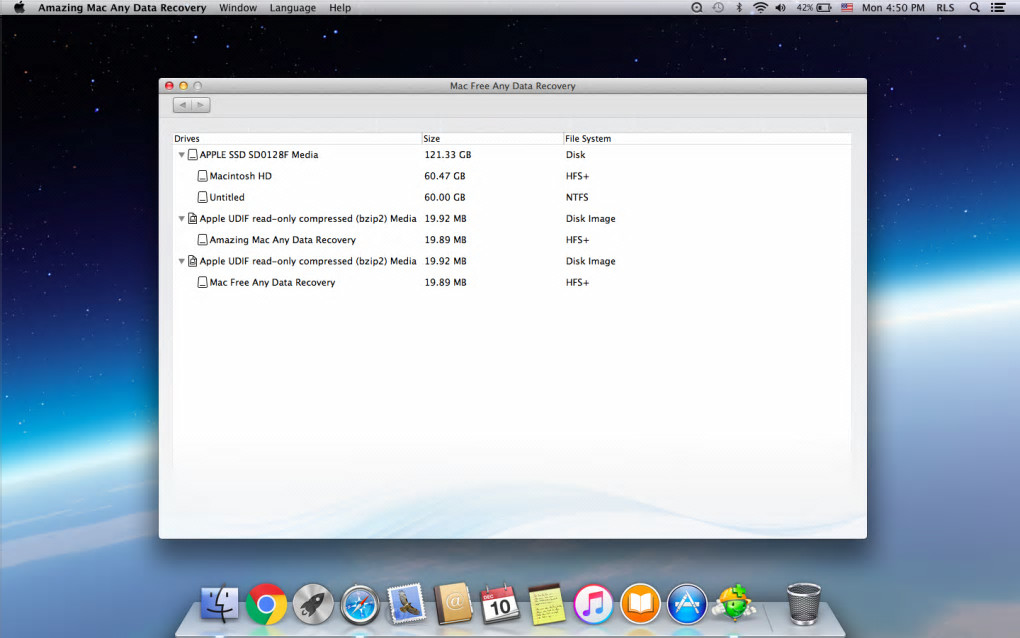
Task: Select the Untitled NTFS volume
Action: coord(512,197)
